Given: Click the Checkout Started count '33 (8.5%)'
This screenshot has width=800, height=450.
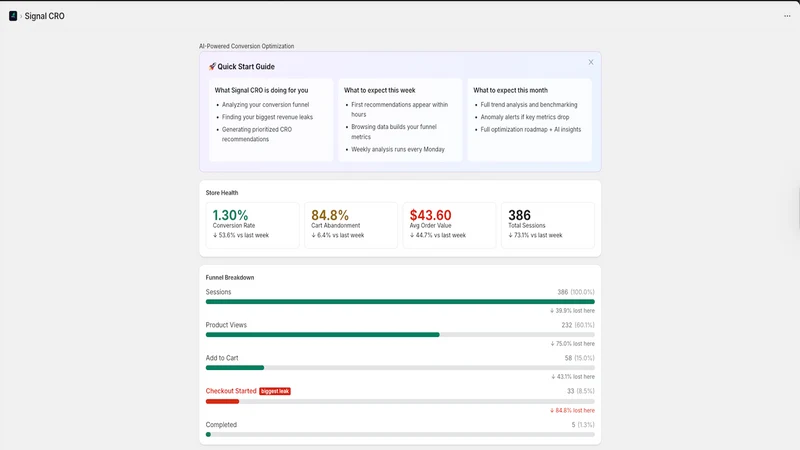Looking at the screenshot, I should coord(581,391).
